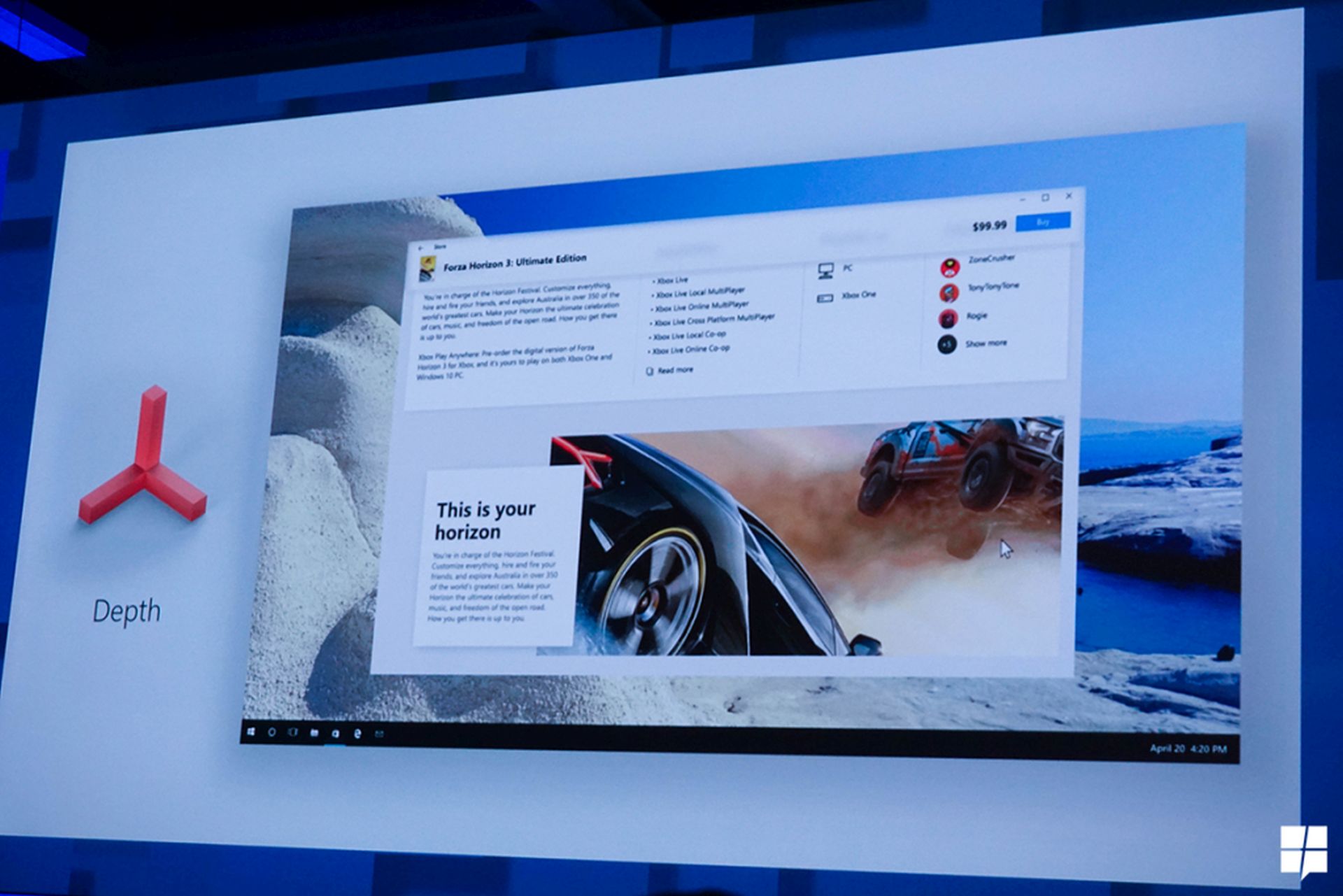Click Xbox Live Local MultiPlayer
This screenshot has width=1343, height=896.
click(x=699, y=292)
